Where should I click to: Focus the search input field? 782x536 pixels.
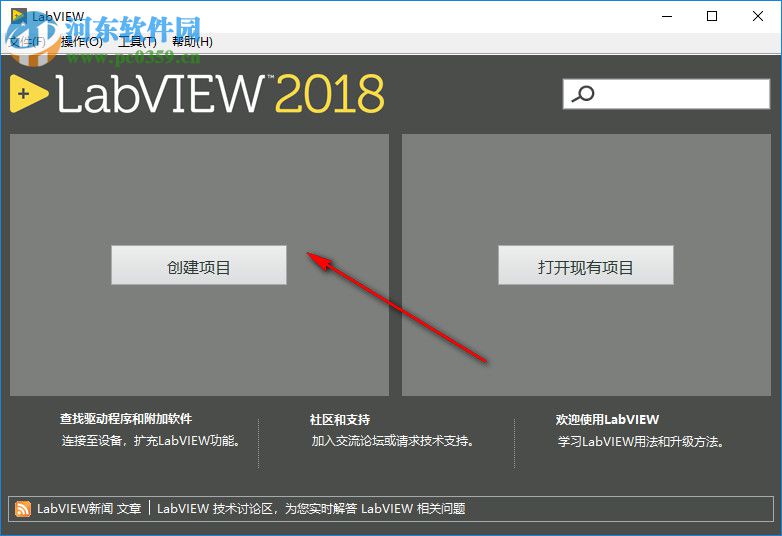pos(666,94)
